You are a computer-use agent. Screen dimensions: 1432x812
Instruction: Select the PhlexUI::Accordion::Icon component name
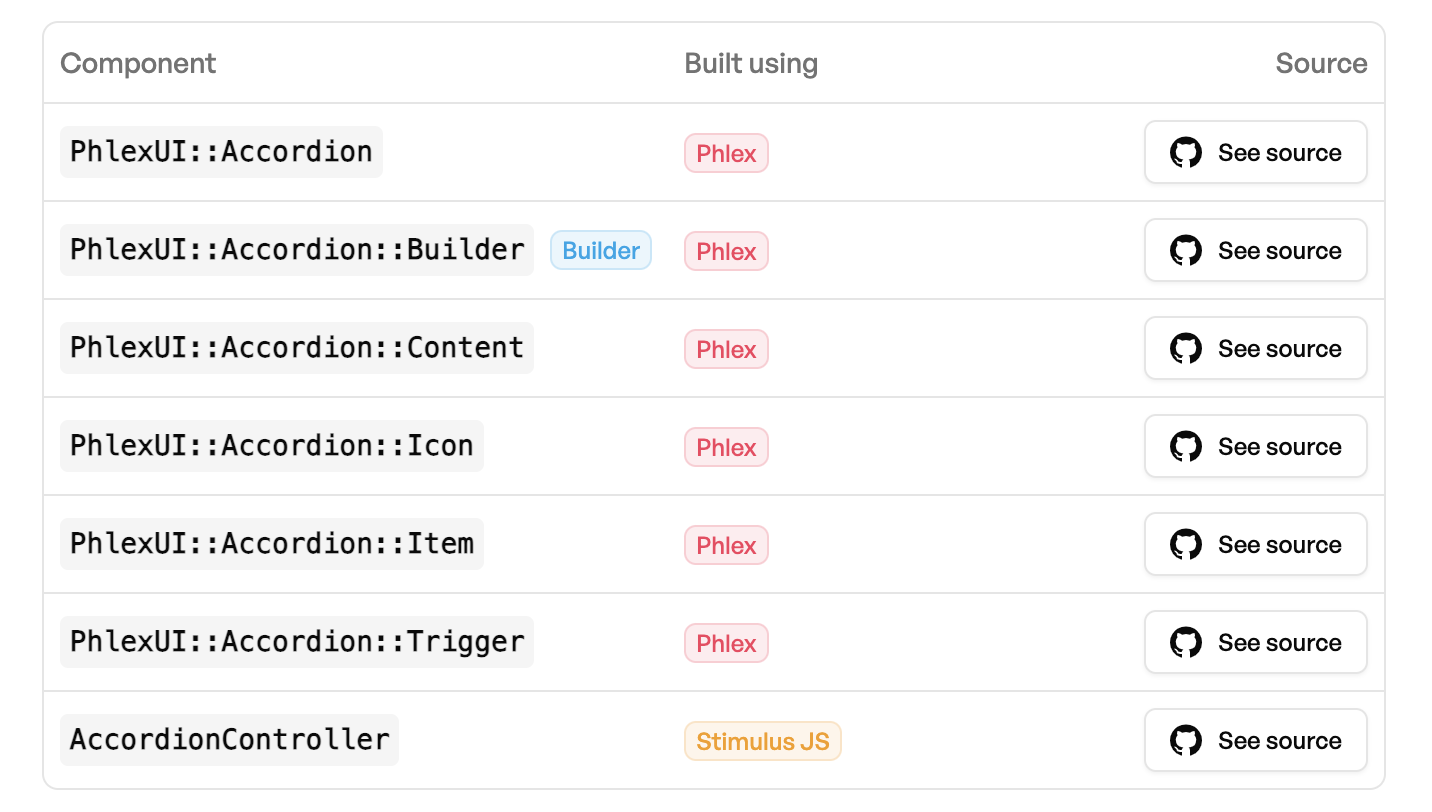[271, 445]
